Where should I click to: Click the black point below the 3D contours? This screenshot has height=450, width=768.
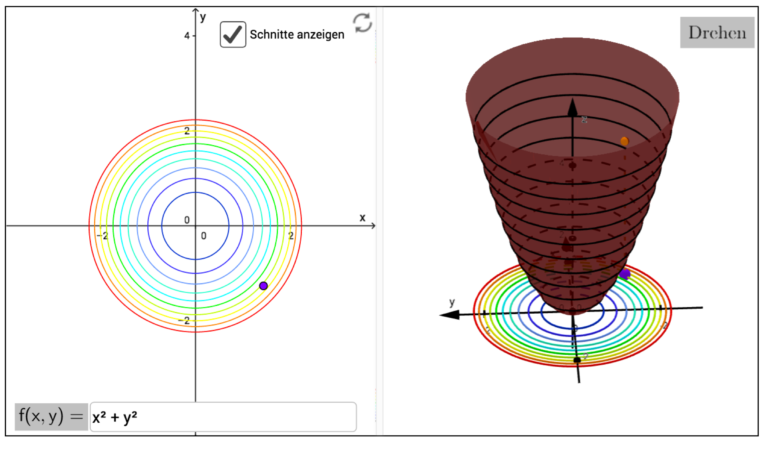point(577,359)
